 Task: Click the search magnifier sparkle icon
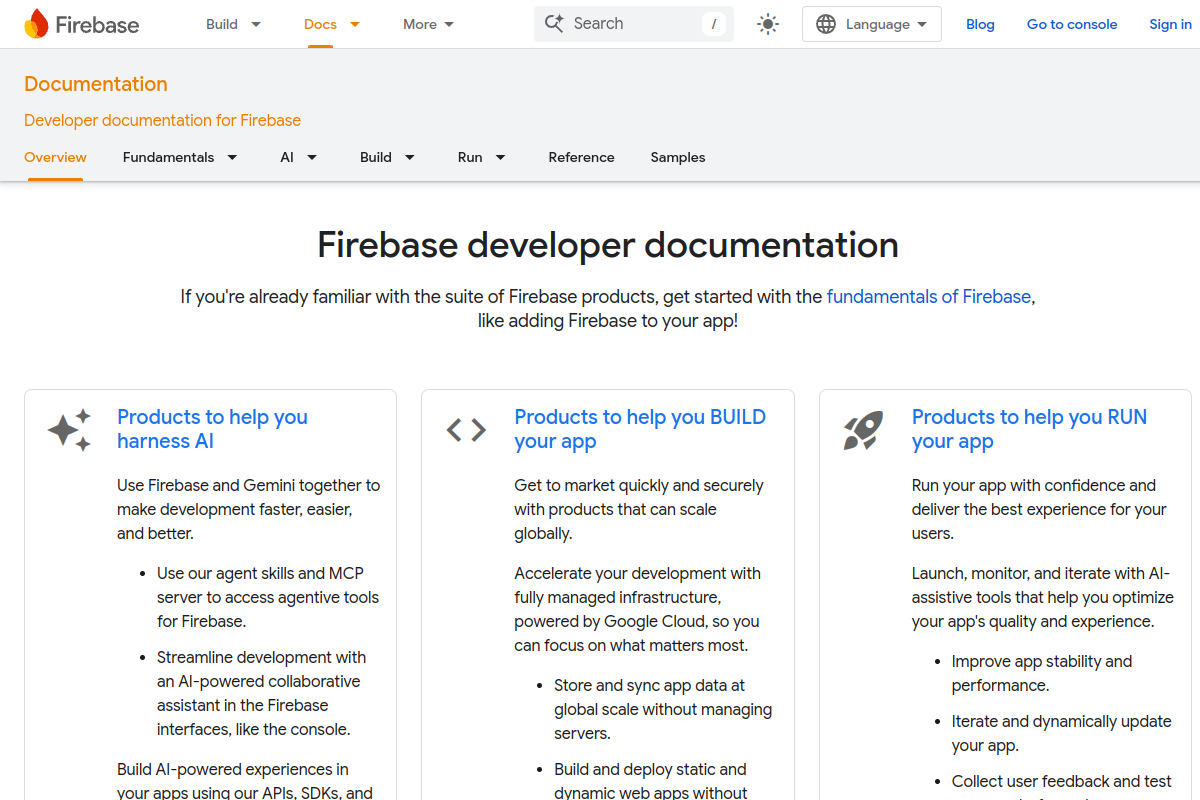(554, 23)
